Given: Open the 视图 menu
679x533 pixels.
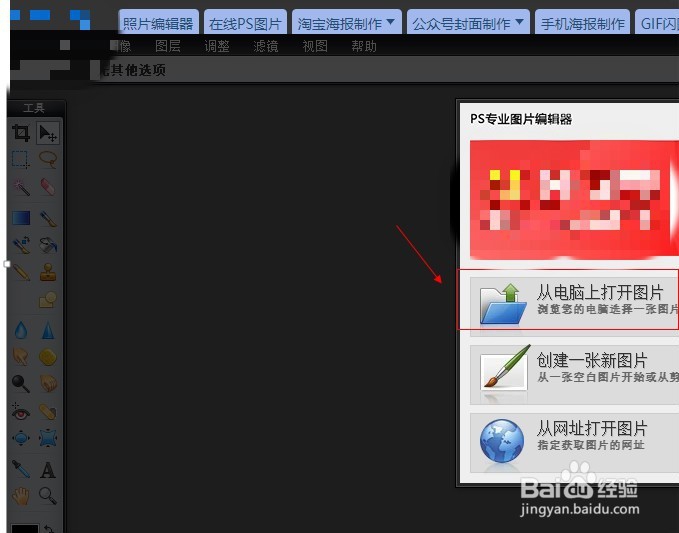Looking at the screenshot, I should point(315,46).
